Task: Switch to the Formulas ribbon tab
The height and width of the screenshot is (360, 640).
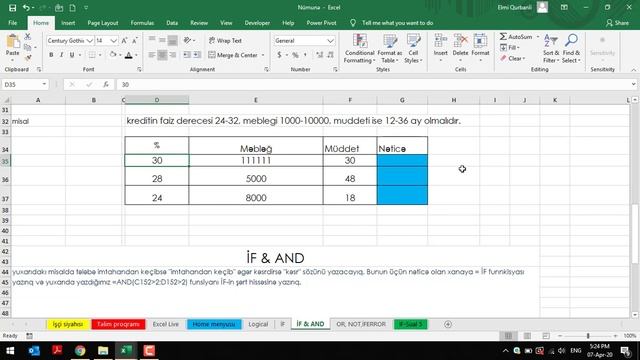Action: tap(142, 23)
